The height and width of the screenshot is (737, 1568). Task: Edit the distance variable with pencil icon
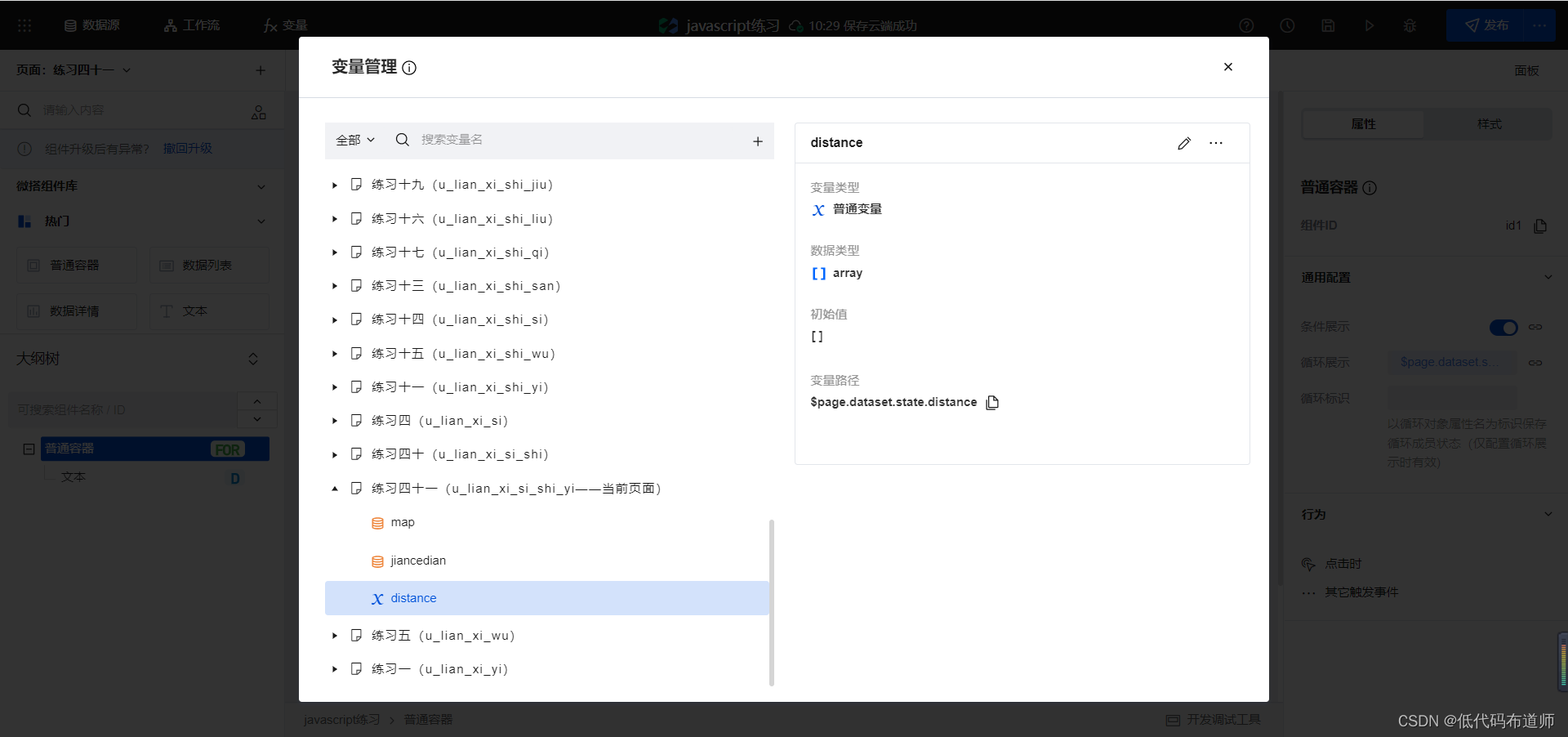click(x=1184, y=143)
